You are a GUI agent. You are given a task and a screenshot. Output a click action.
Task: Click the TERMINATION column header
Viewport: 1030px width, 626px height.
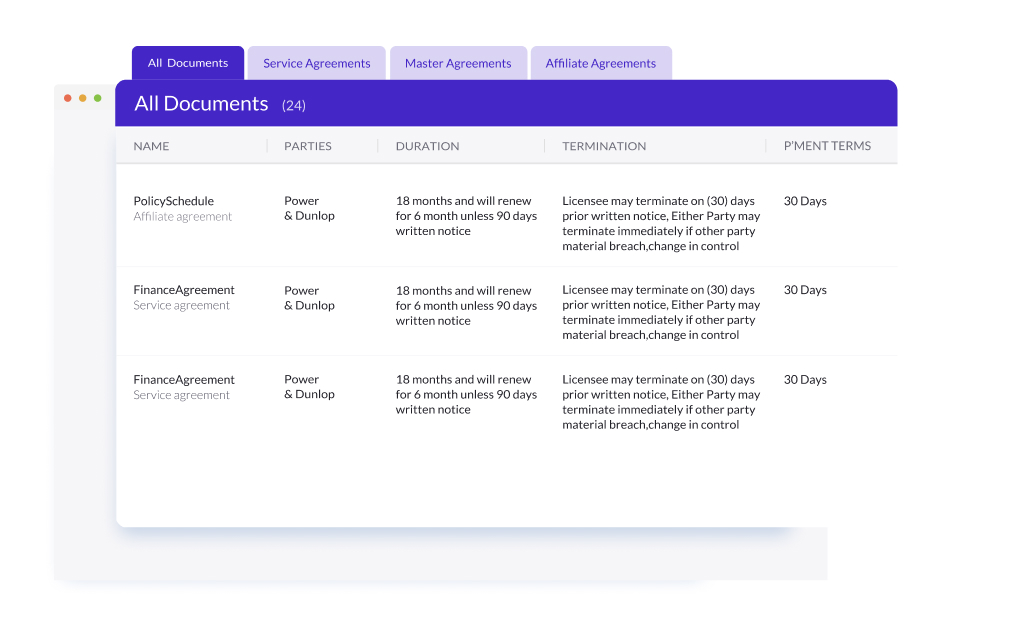[x=604, y=146]
